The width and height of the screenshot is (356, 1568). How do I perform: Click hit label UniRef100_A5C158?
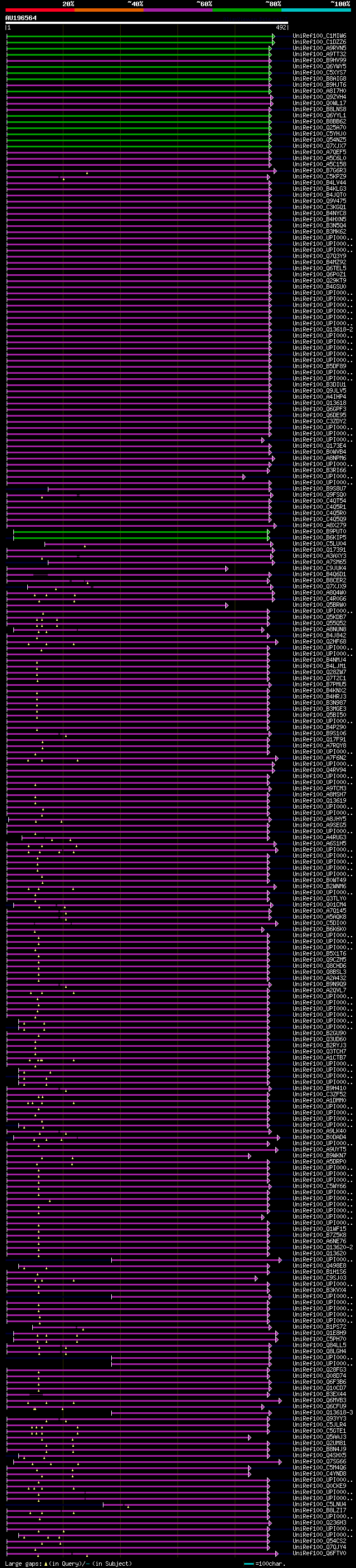pyautogui.click(x=319, y=164)
